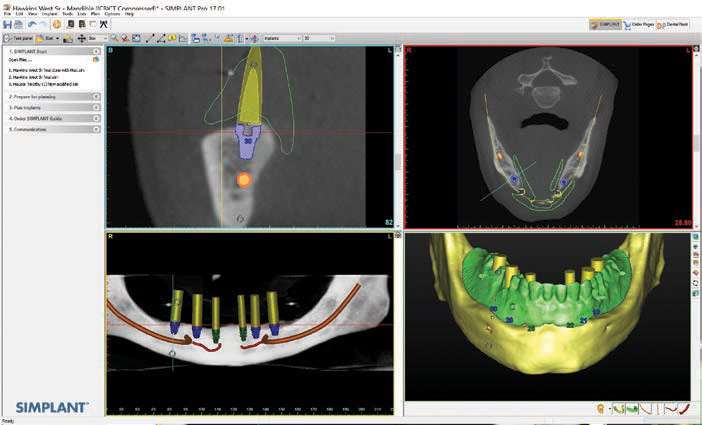Click the orange nerve marker in cross-section view
The image size is (702, 425).
[x=242, y=180]
